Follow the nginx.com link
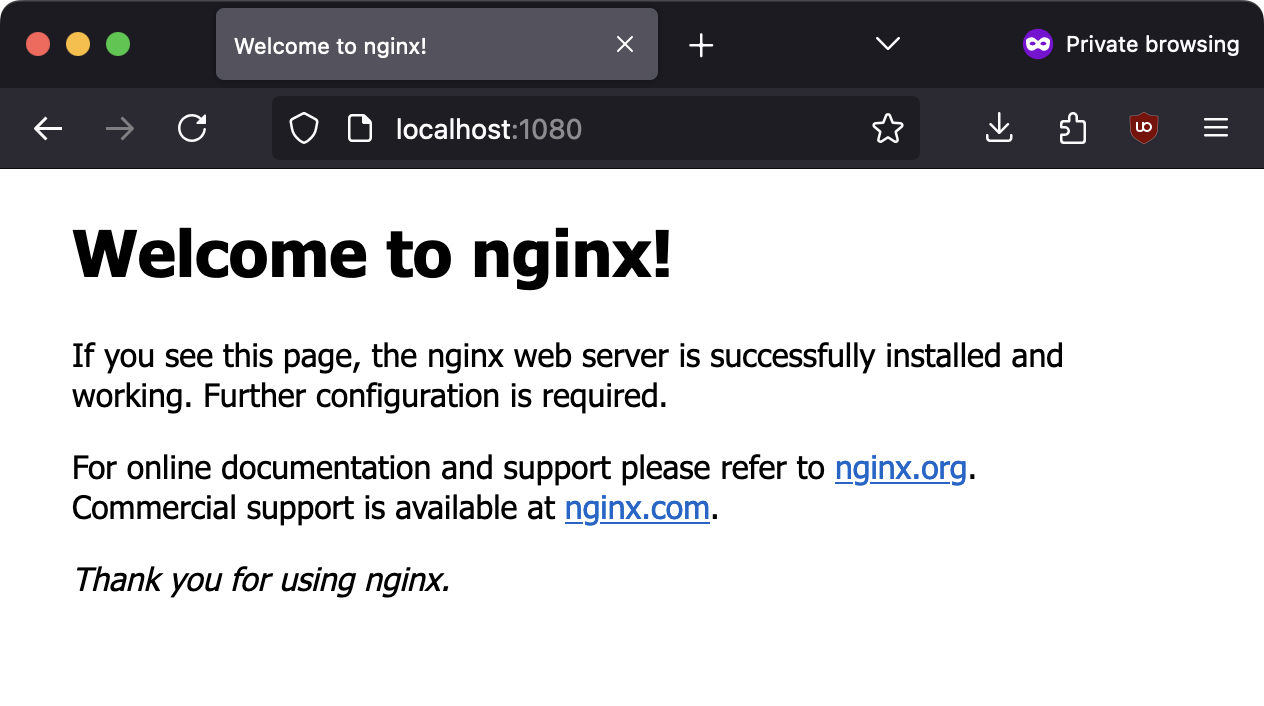The height and width of the screenshot is (706, 1264). 637,508
